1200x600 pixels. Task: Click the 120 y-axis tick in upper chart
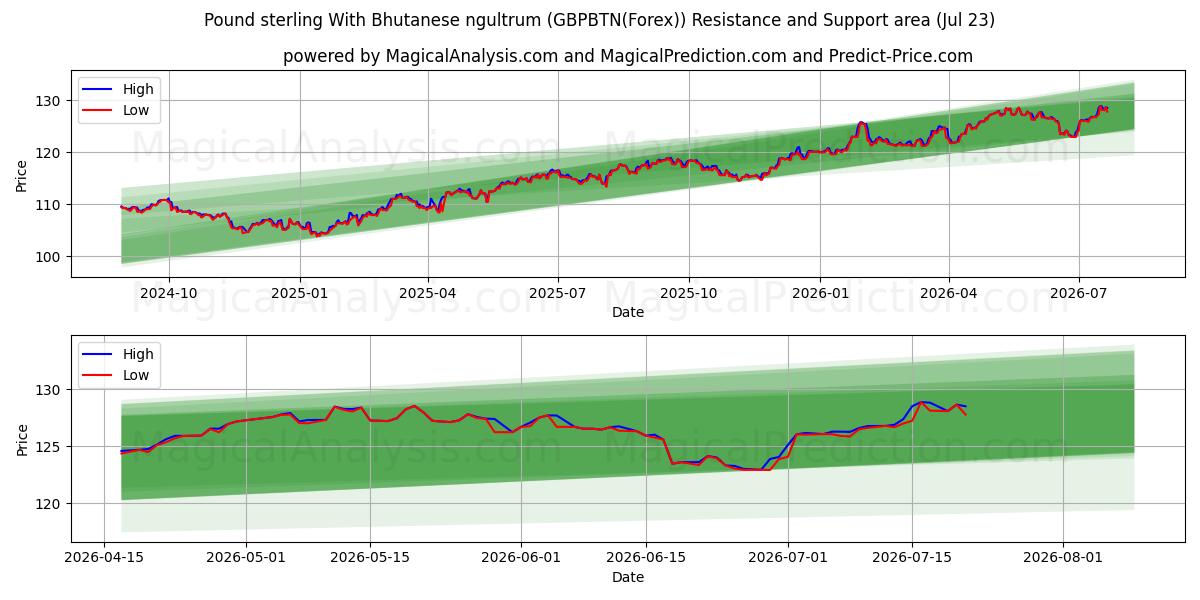tap(50, 153)
